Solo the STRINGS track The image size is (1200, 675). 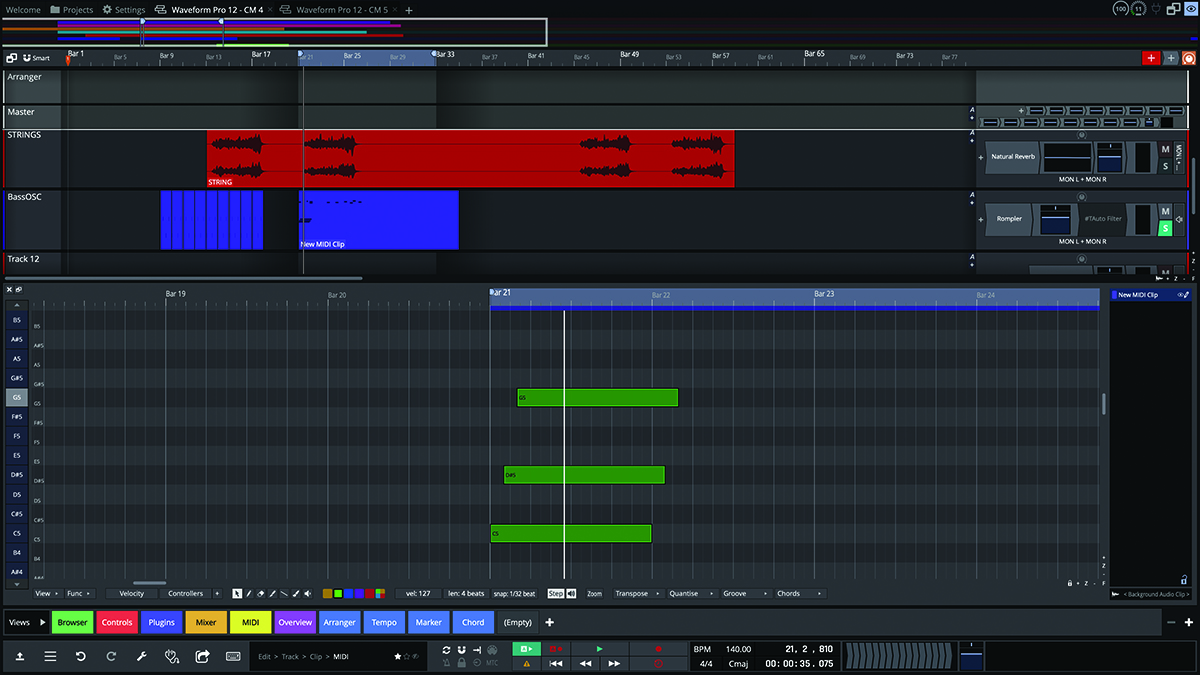coord(1165,166)
